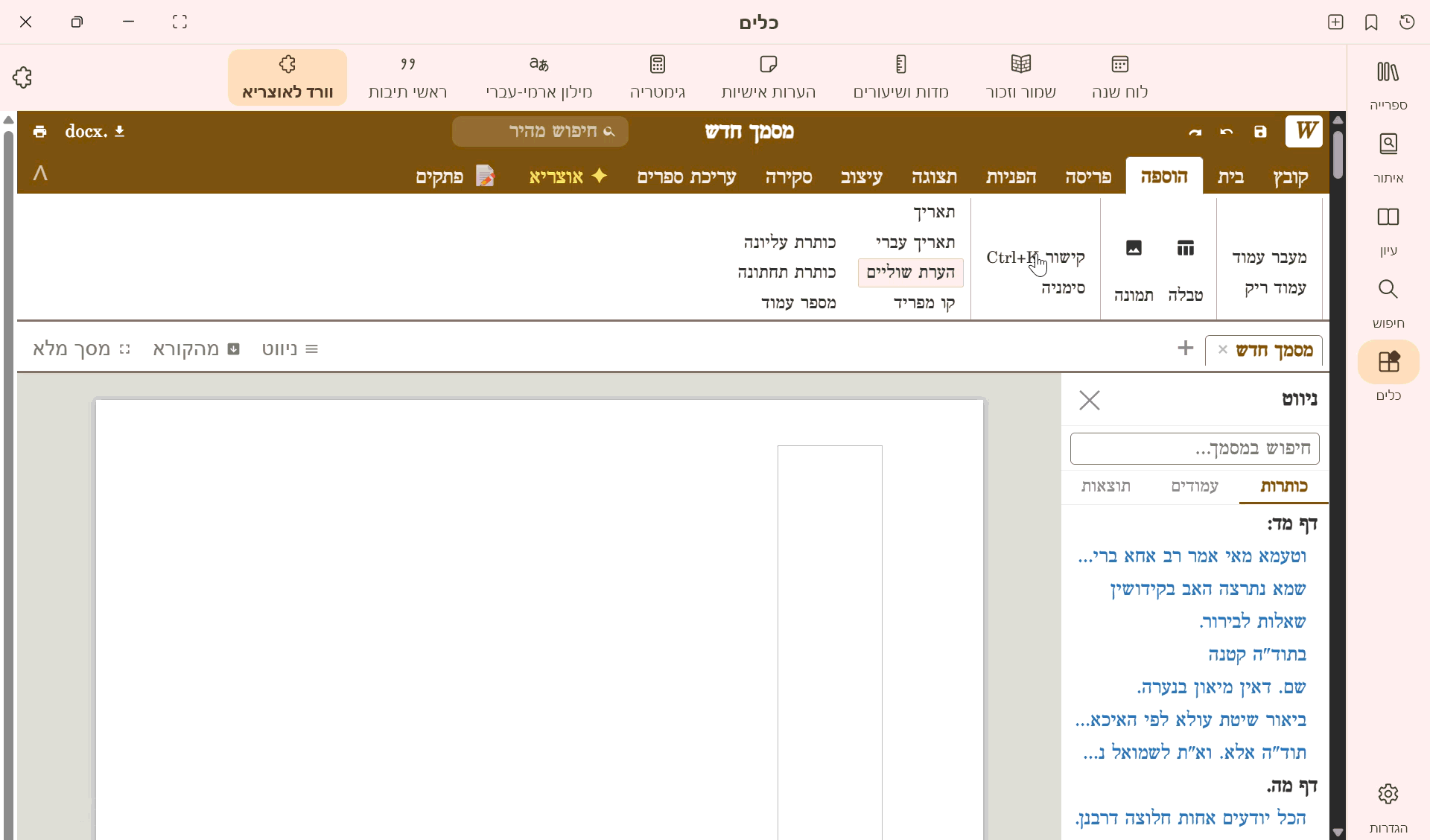Add a מספר עמוד page number
Screen dimensions: 1430x840
(798, 303)
